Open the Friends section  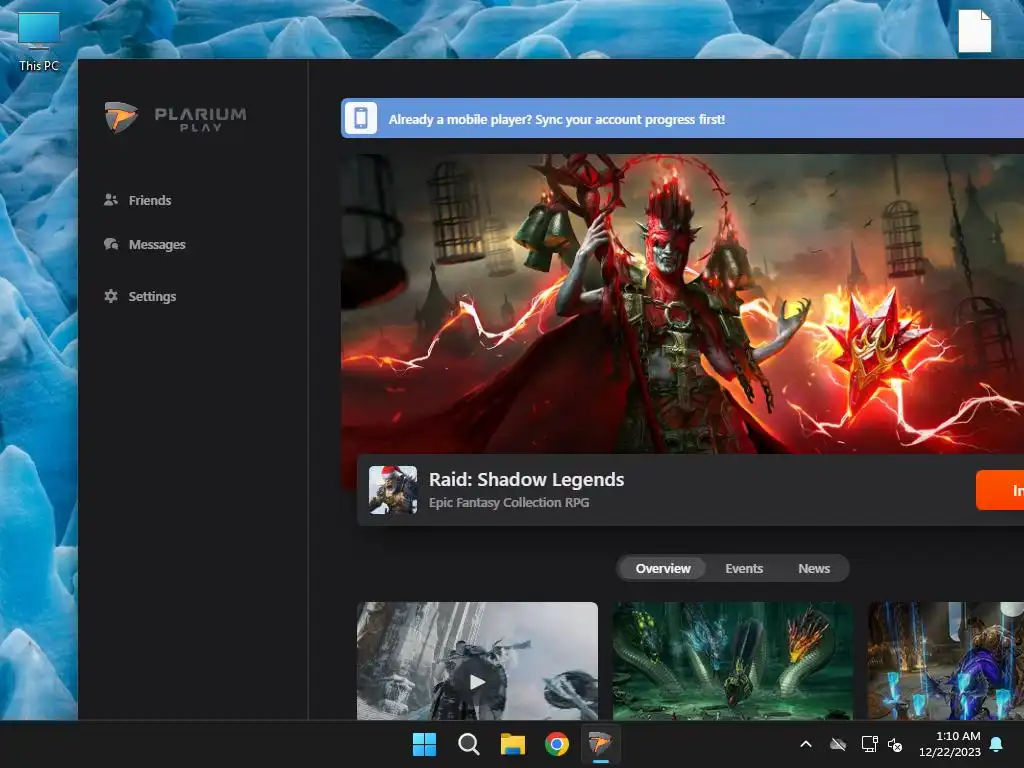tap(138, 200)
